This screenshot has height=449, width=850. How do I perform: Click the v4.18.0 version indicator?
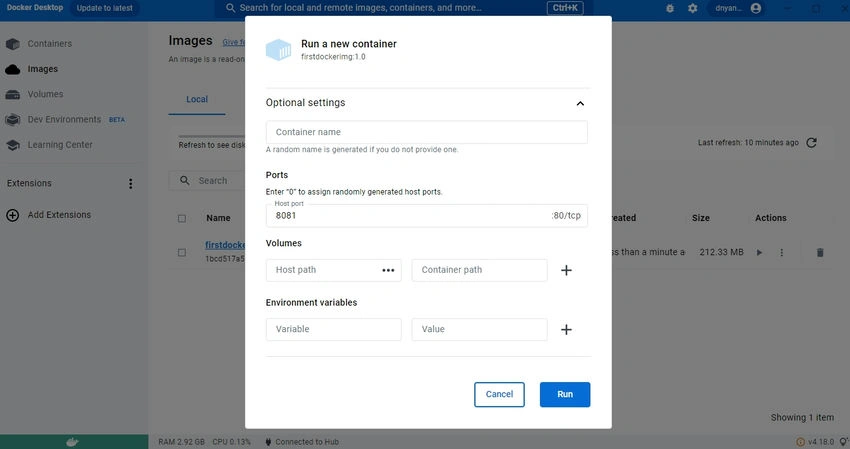coord(816,442)
